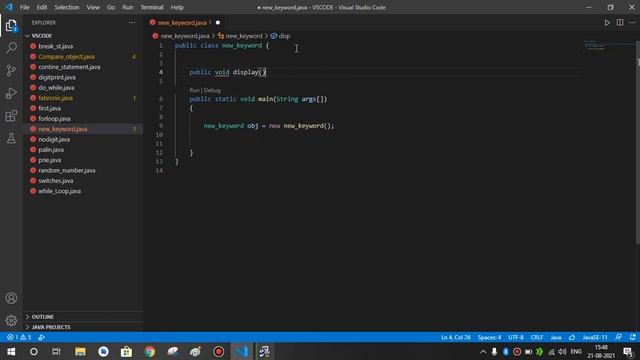Click the disp method breadcrumb
The height and width of the screenshot is (360, 640).
pos(284,36)
